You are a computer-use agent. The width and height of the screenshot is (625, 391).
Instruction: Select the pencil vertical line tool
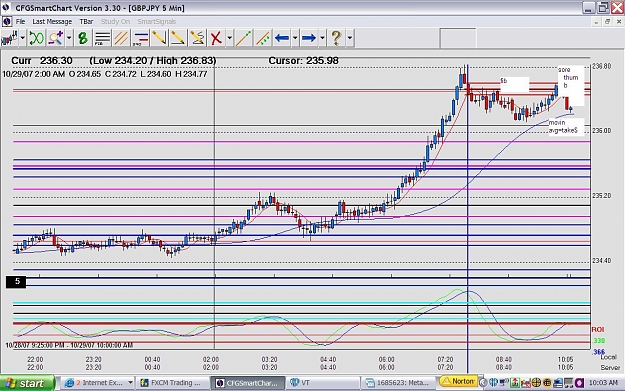(159, 38)
